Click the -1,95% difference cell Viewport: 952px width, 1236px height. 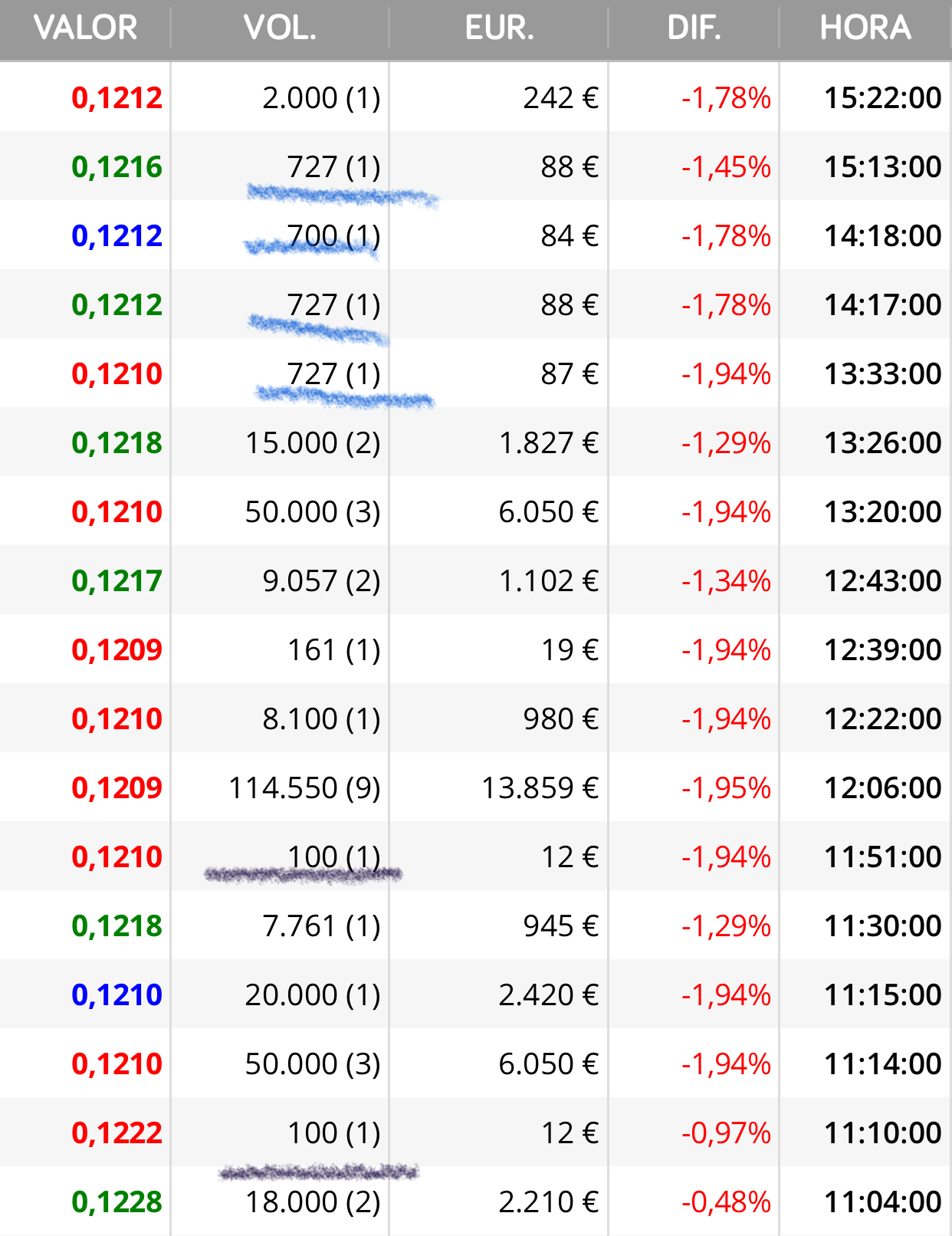[x=726, y=788]
